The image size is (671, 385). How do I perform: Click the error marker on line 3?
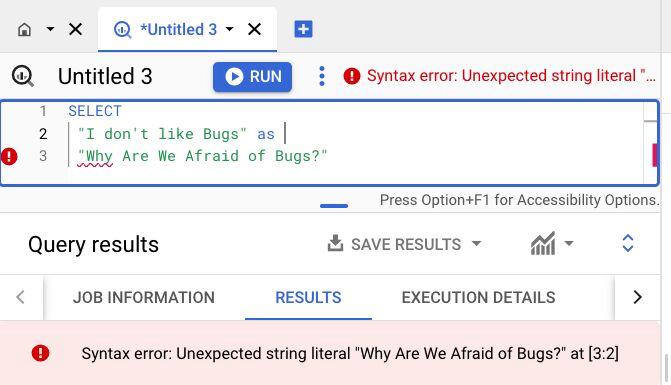[x=9, y=156]
